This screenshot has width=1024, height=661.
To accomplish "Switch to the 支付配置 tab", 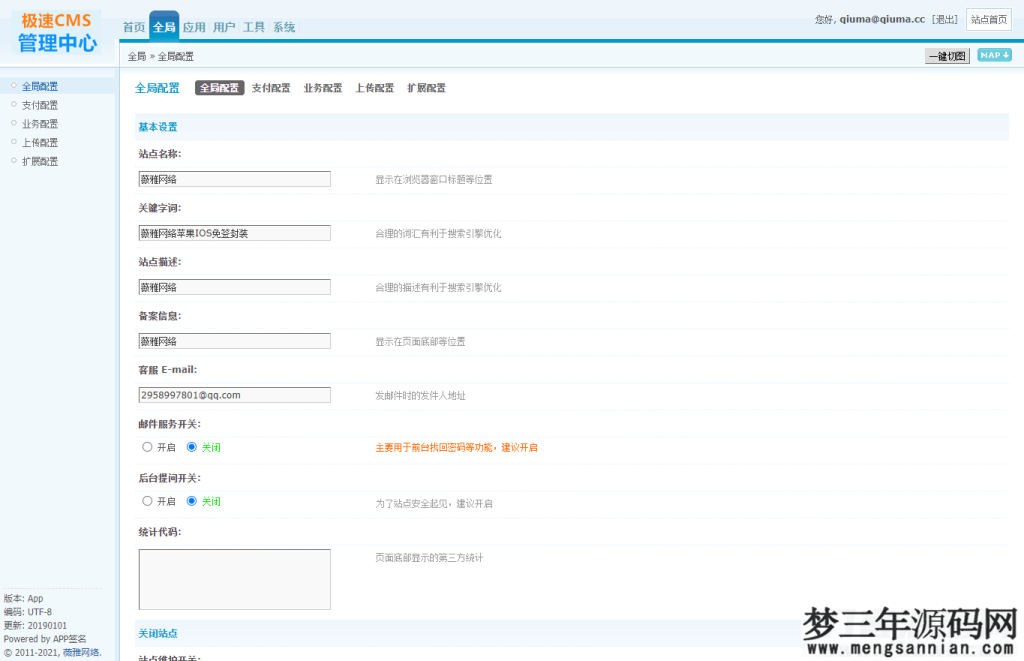I will (x=269, y=88).
